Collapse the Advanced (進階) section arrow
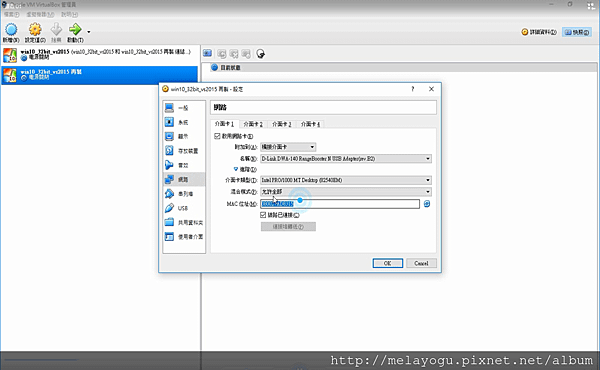 tap(236, 169)
